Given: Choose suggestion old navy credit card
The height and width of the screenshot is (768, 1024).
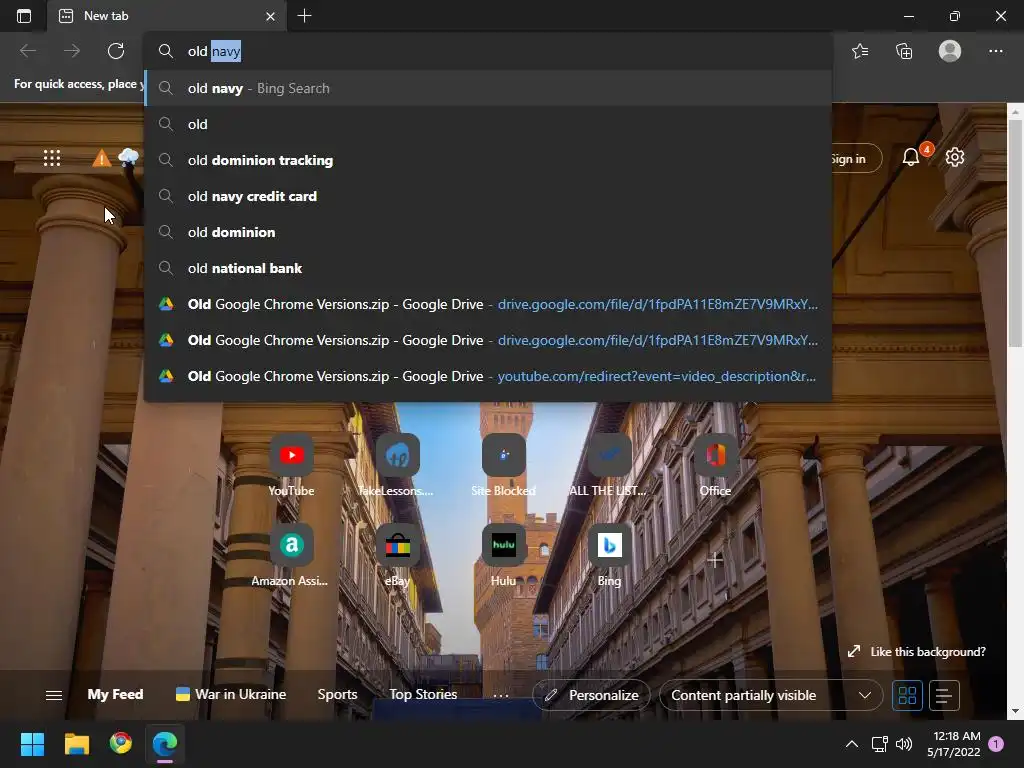Looking at the screenshot, I should coord(487,196).
